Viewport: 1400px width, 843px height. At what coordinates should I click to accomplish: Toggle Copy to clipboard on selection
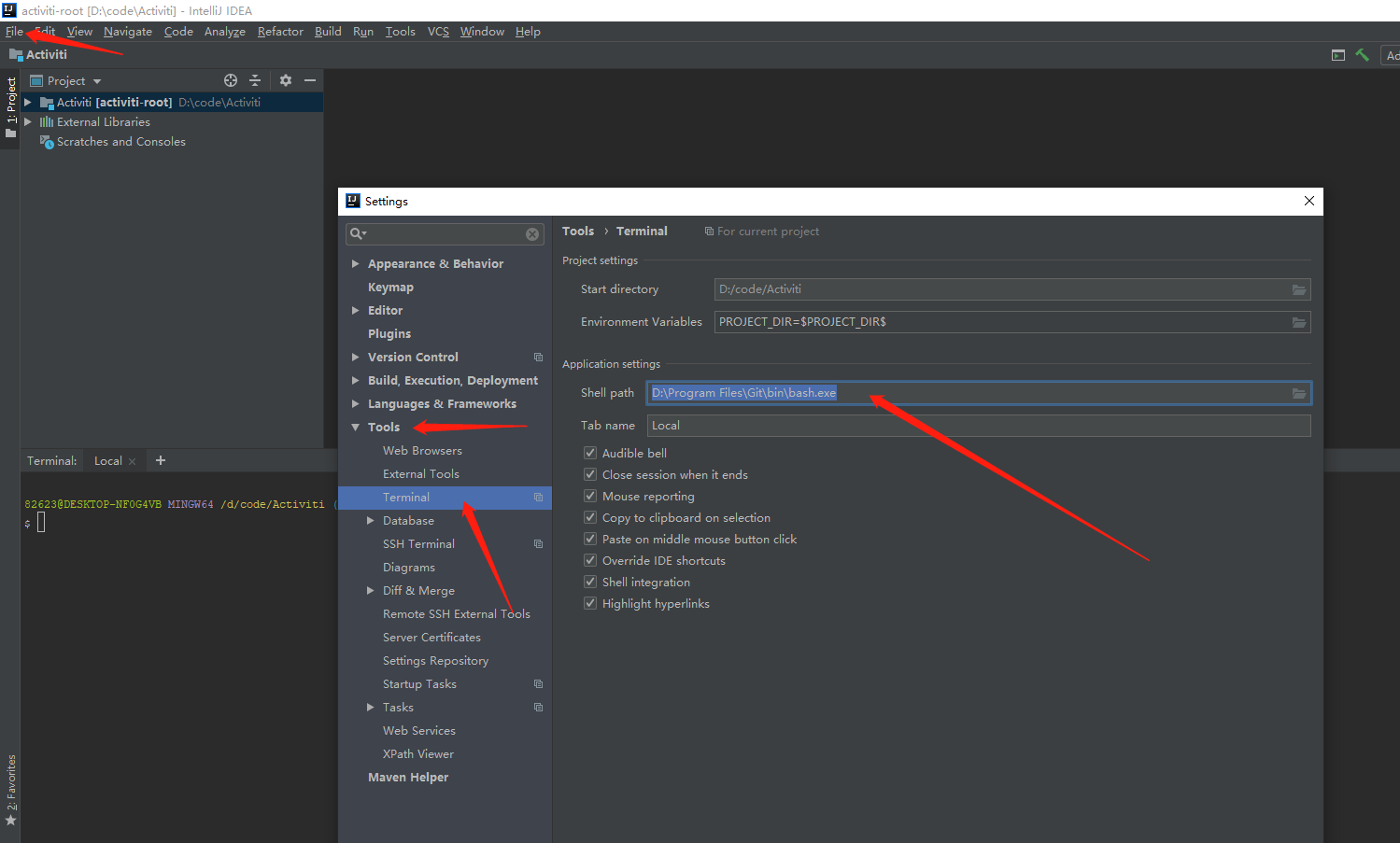[x=590, y=517]
